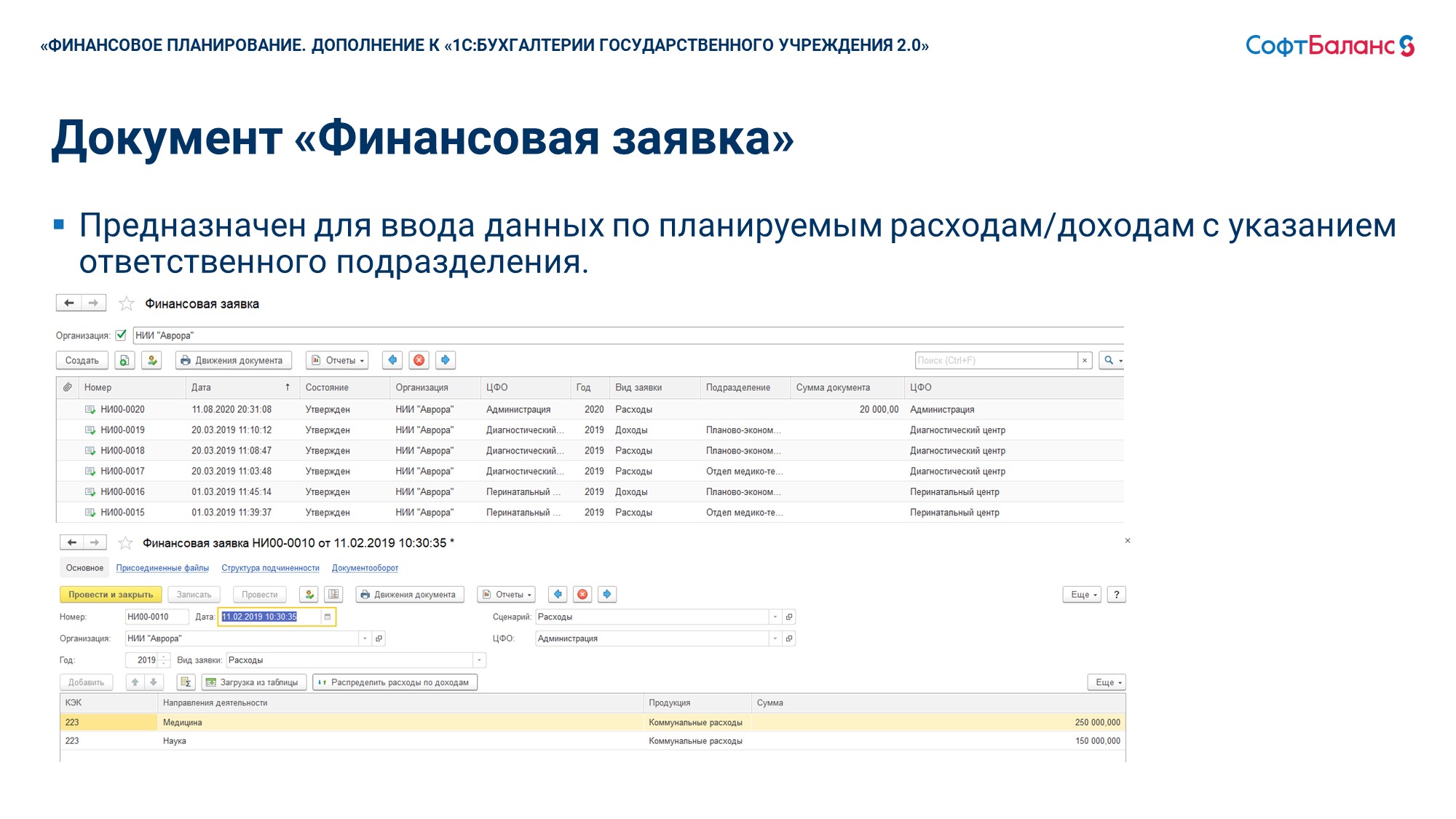Open the linked Организация item in the document
The image size is (1456, 819).
[379, 638]
